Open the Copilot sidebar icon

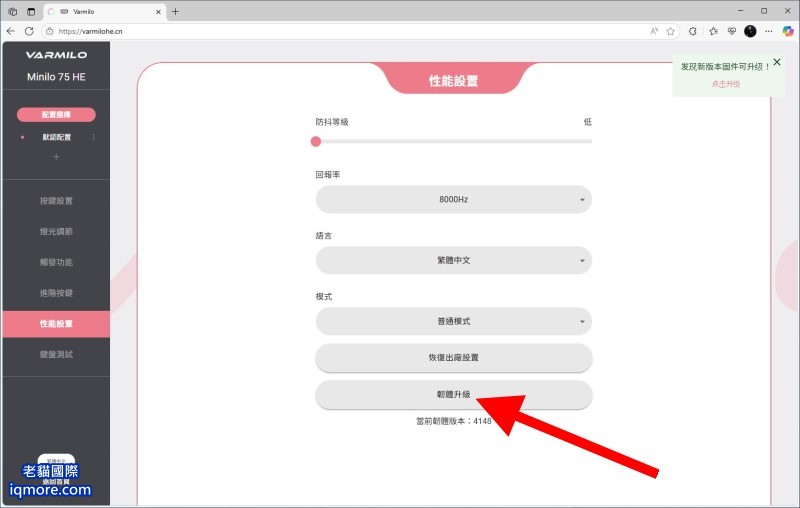click(788, 31)
